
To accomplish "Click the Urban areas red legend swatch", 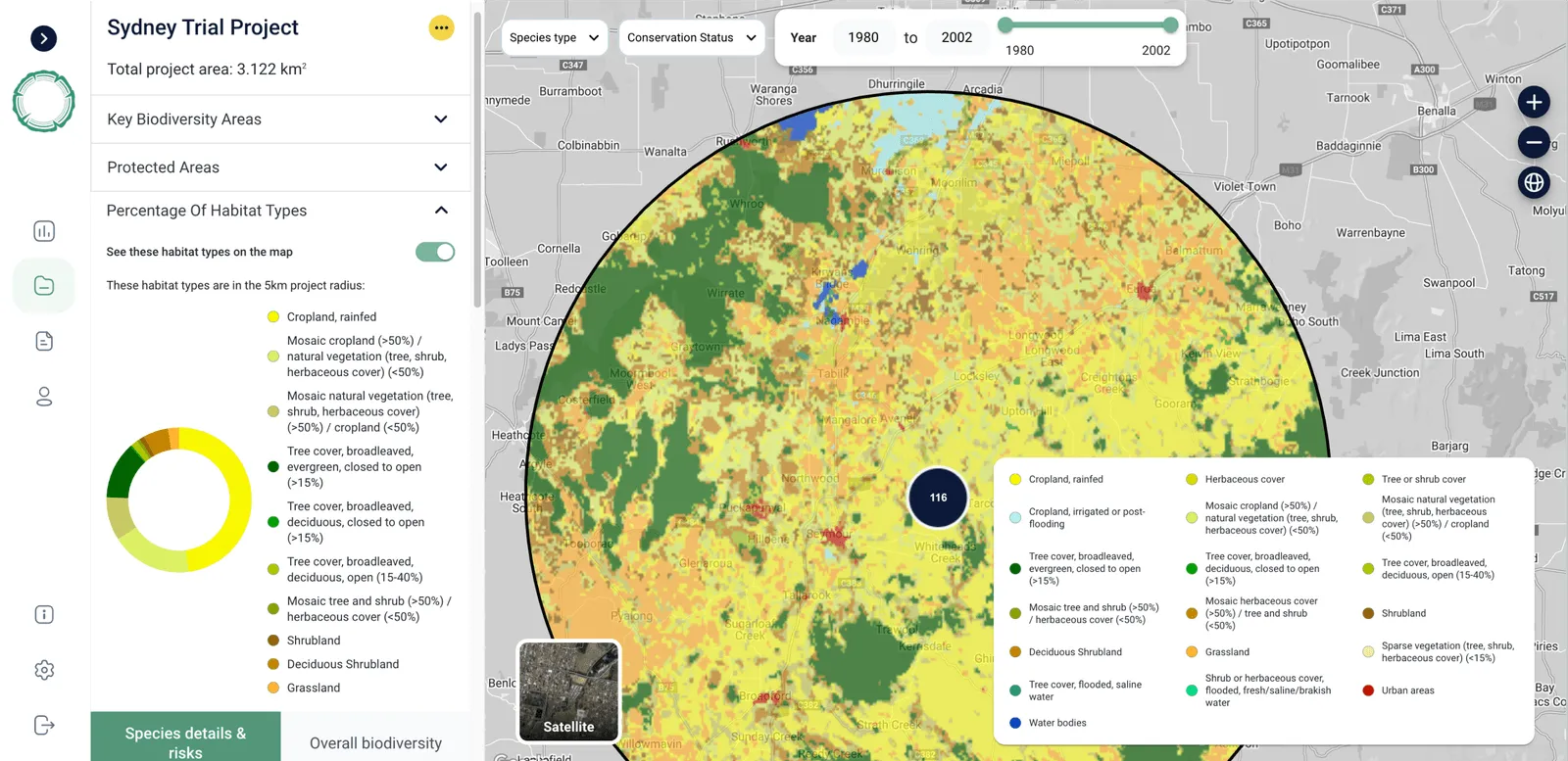I will [x=1368, y=690].
